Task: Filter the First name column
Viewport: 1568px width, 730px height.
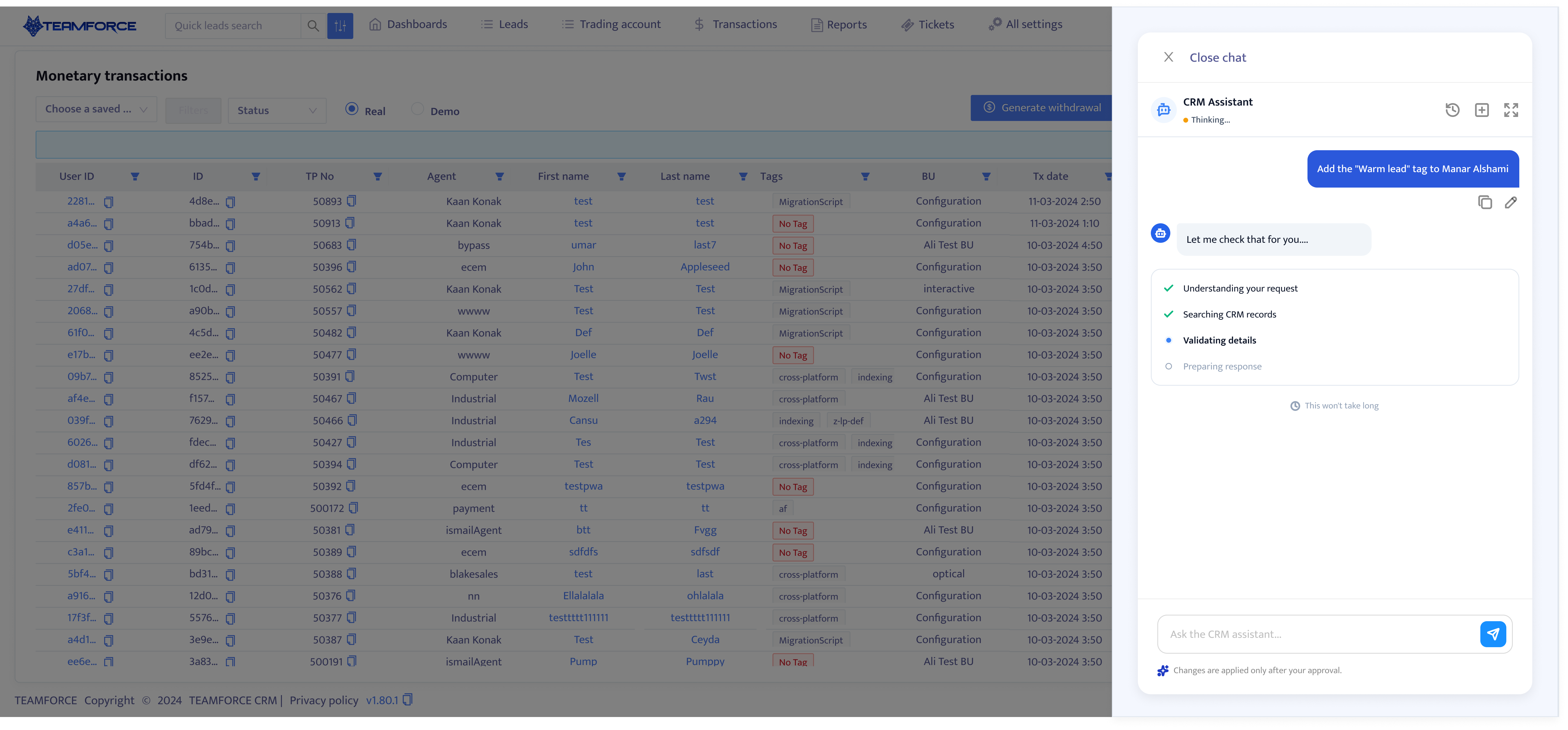Action: click(621, 176)
